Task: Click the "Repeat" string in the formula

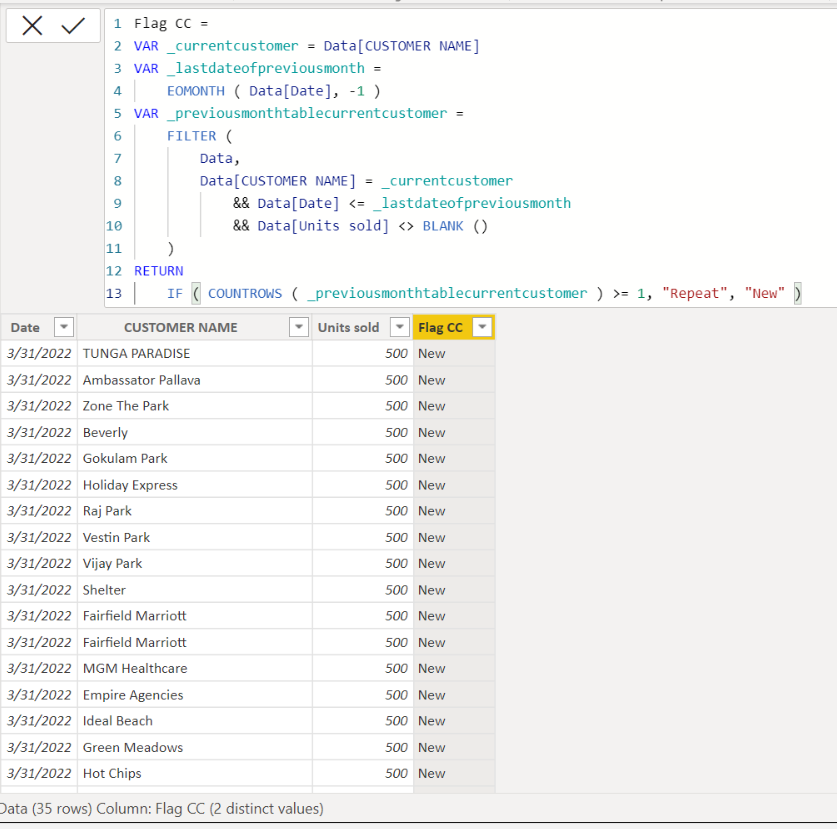Action: (x=694, y=294)
